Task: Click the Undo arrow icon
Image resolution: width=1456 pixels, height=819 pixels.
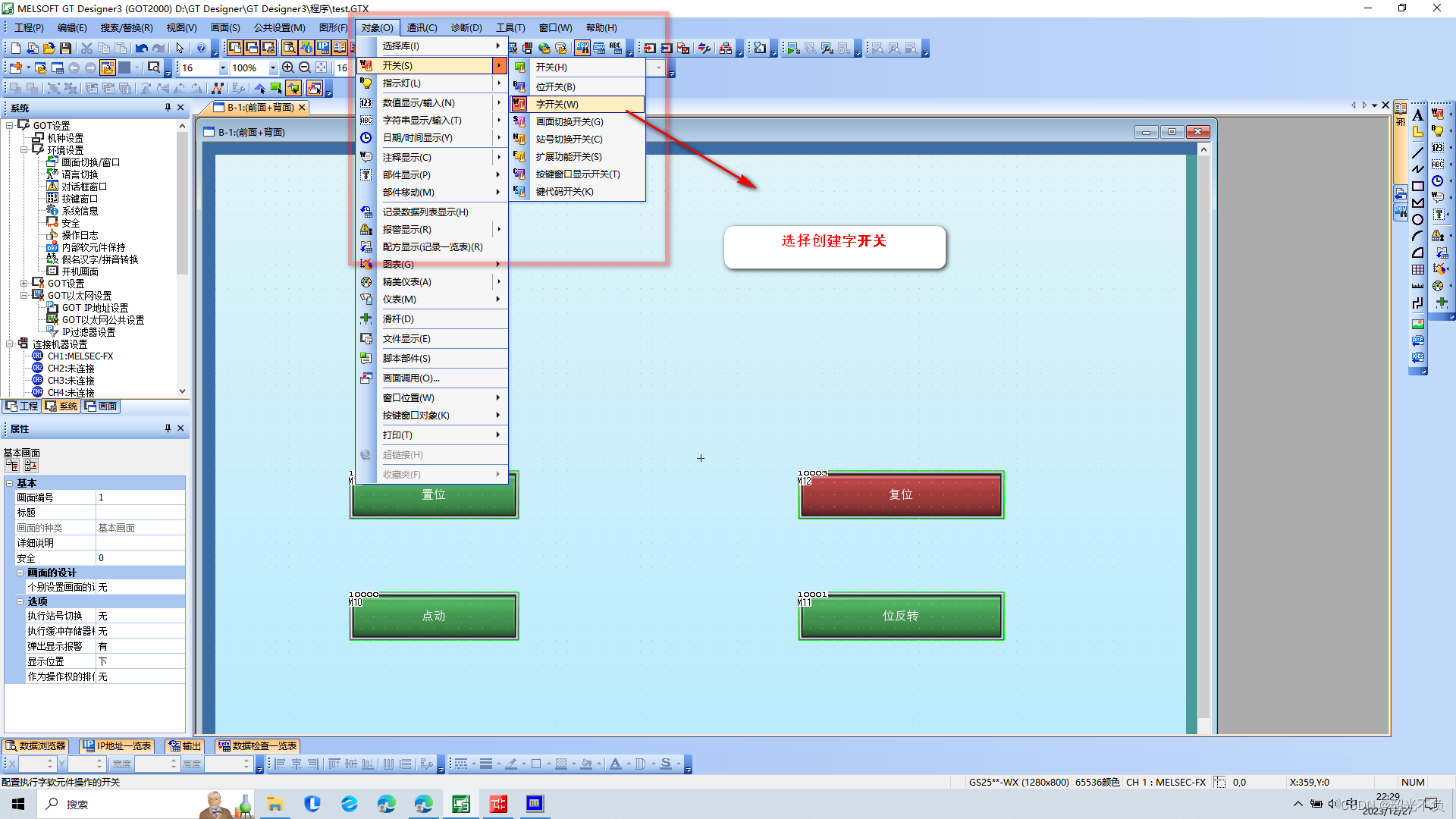Action: pos(142,49)
